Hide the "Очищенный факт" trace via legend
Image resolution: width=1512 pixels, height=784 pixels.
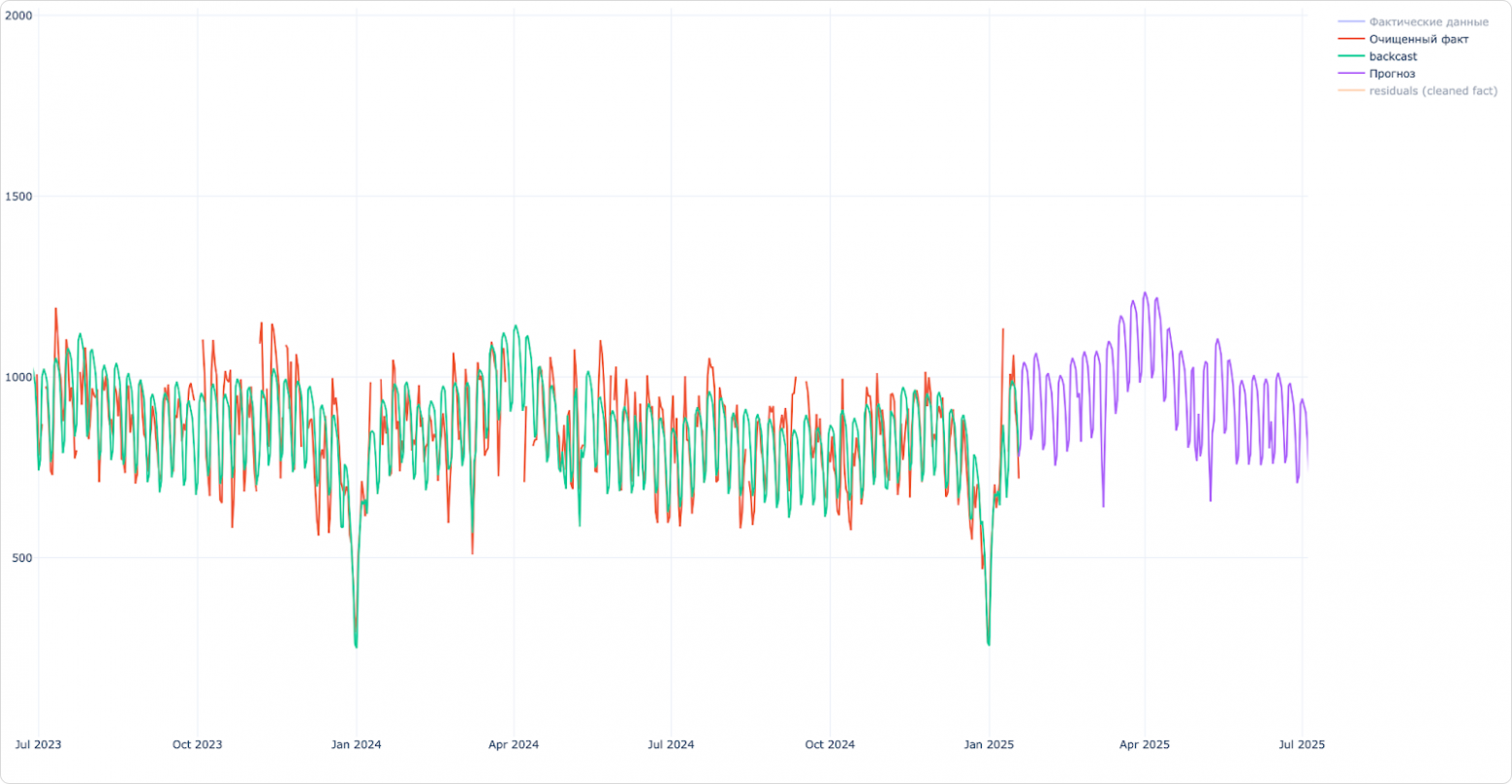(1418, 40)
